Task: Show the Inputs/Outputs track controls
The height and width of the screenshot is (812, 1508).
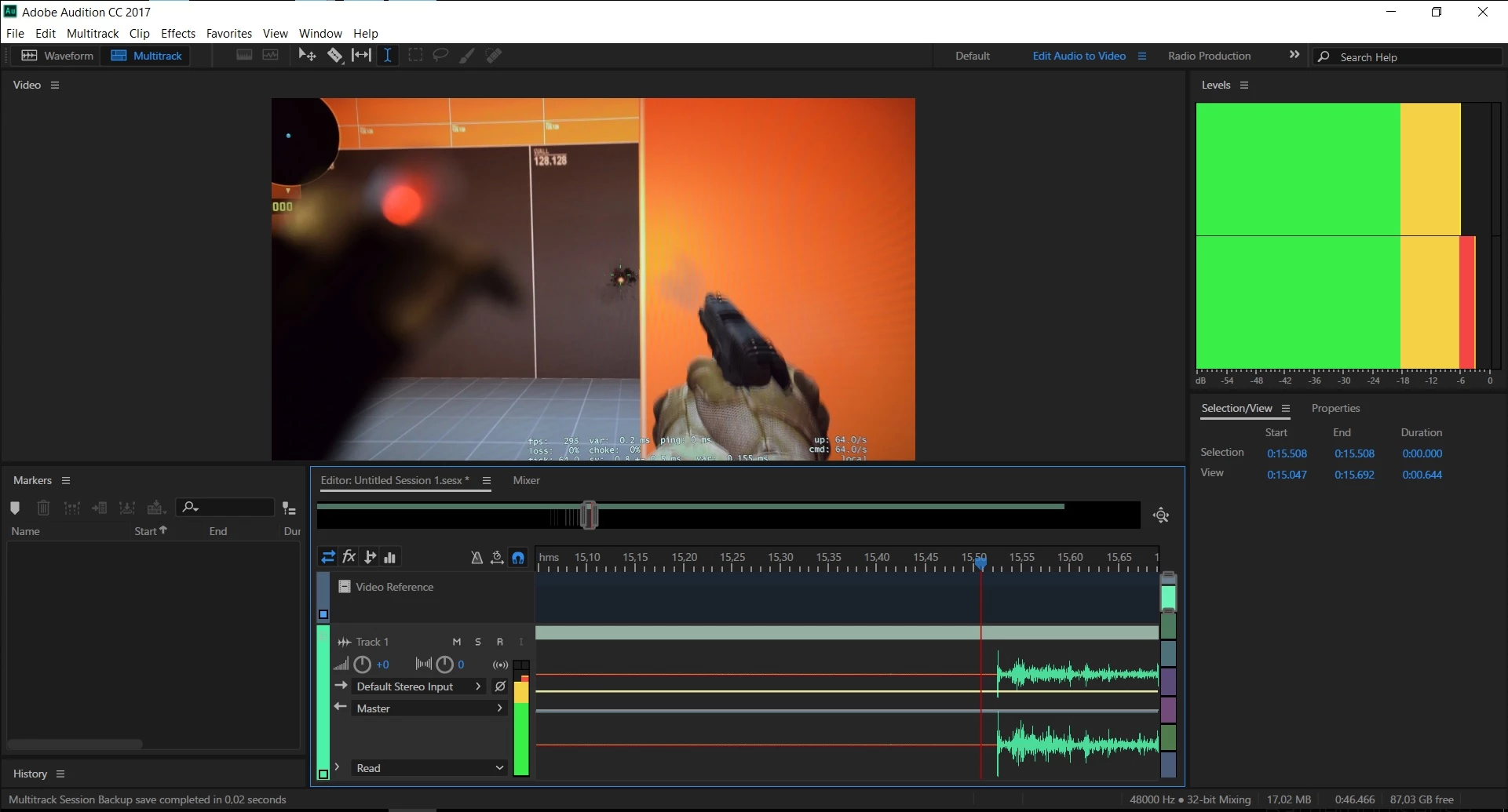Action: click(328, 557)
